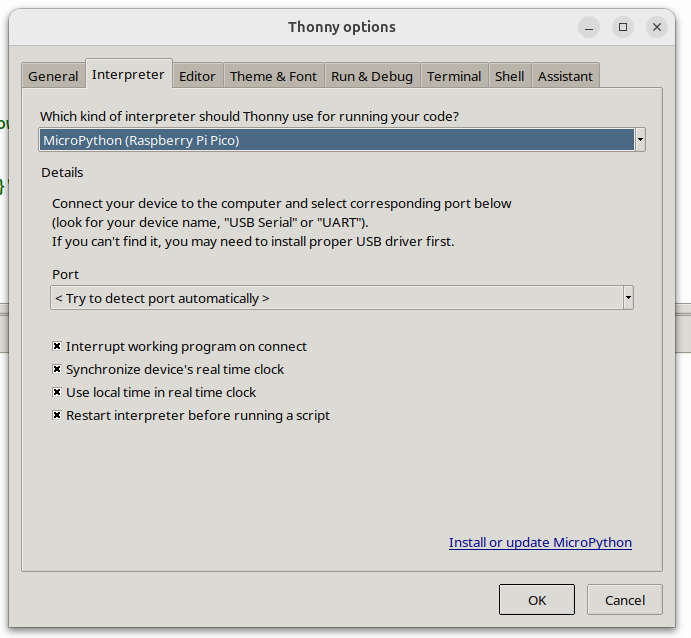
Task: Minimize the Thonny options window
Action: 589,27
